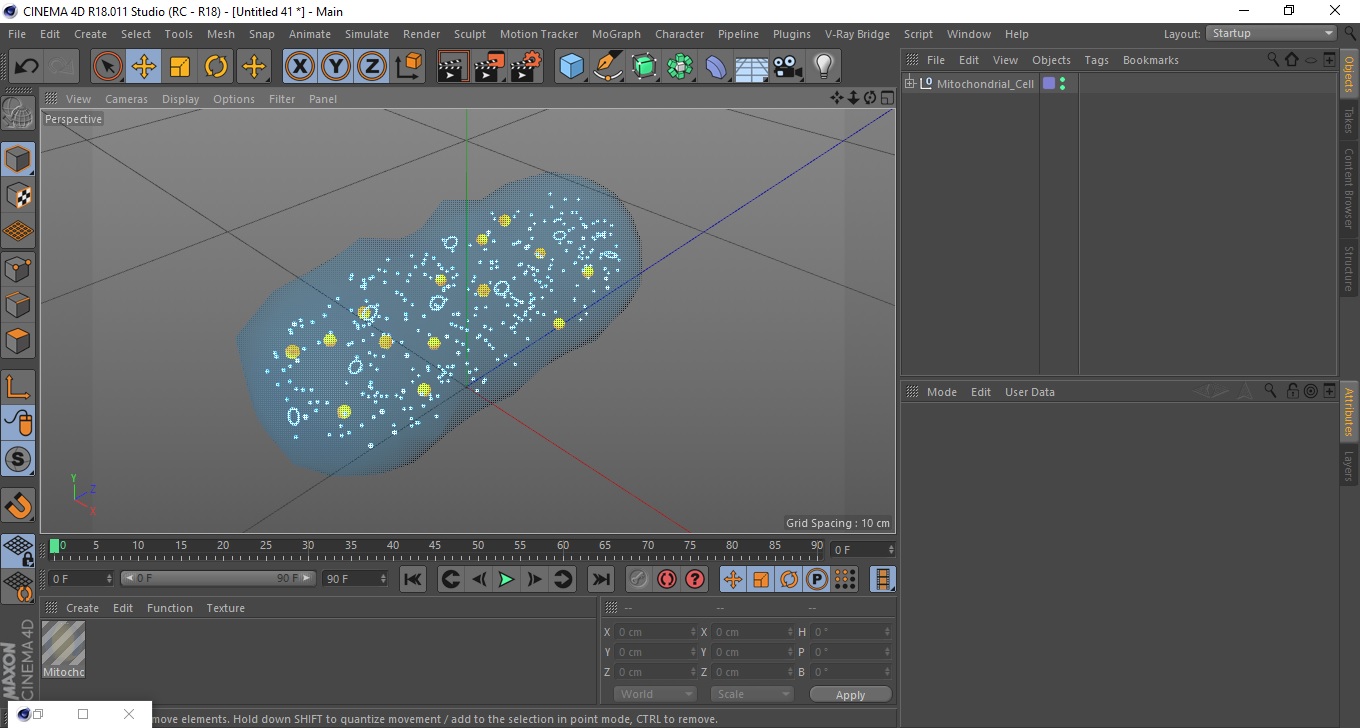
Task: Enable the Axis tool
Action: [18, 387]
